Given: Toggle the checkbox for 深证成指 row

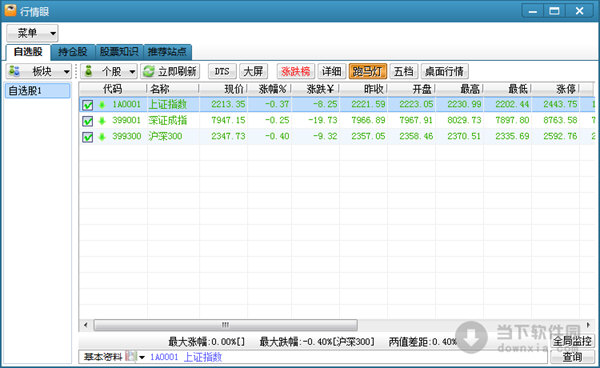Looking at the screenshot, I should coord(88,121).
